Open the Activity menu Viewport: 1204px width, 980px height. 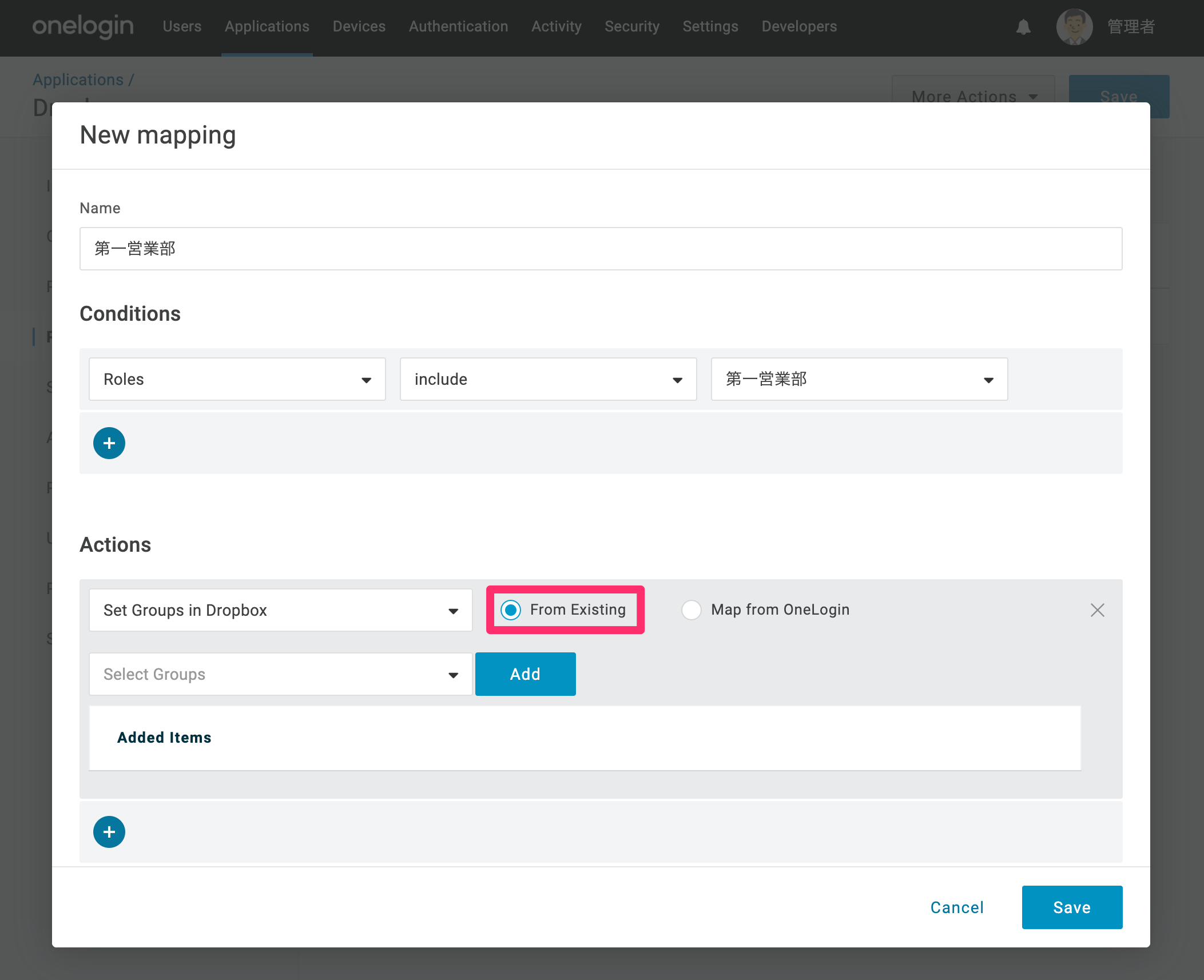coord(557,26)
